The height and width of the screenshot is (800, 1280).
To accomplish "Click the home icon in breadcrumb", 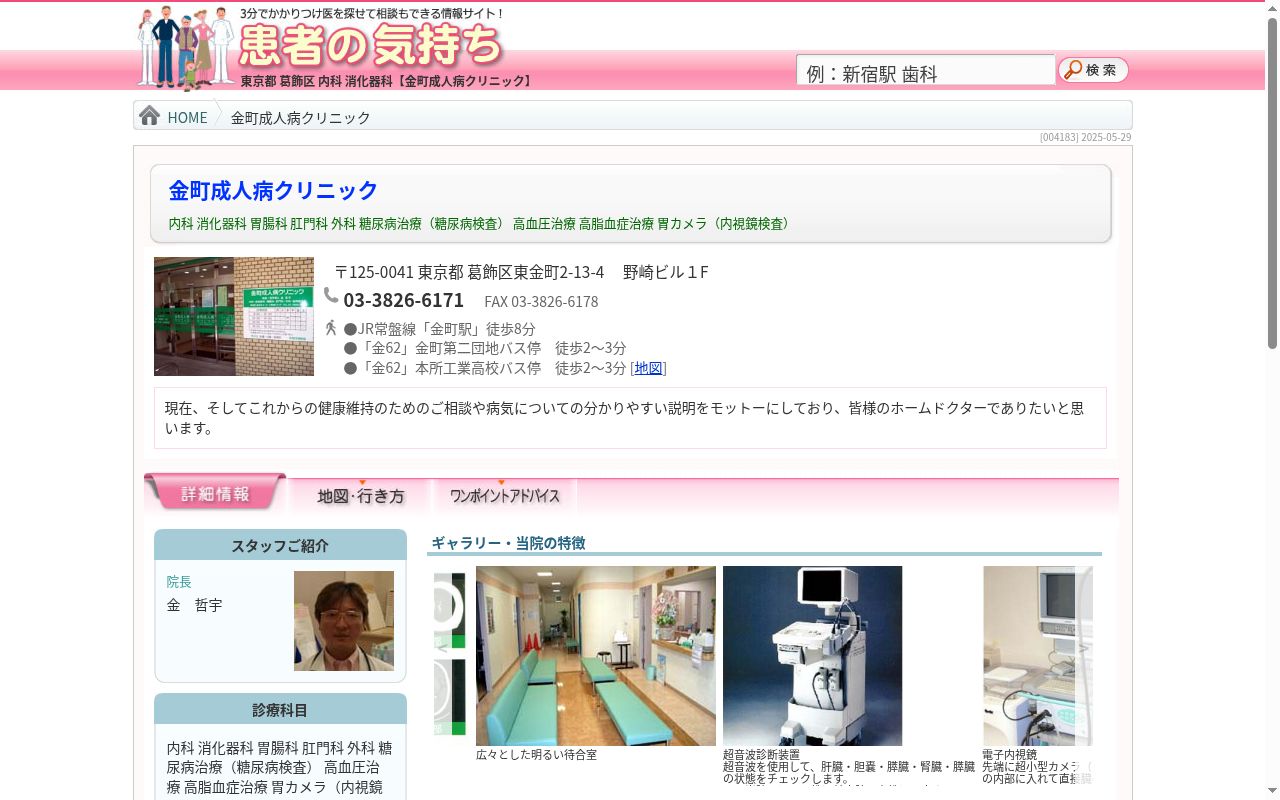I will click(x=150, y=116).
